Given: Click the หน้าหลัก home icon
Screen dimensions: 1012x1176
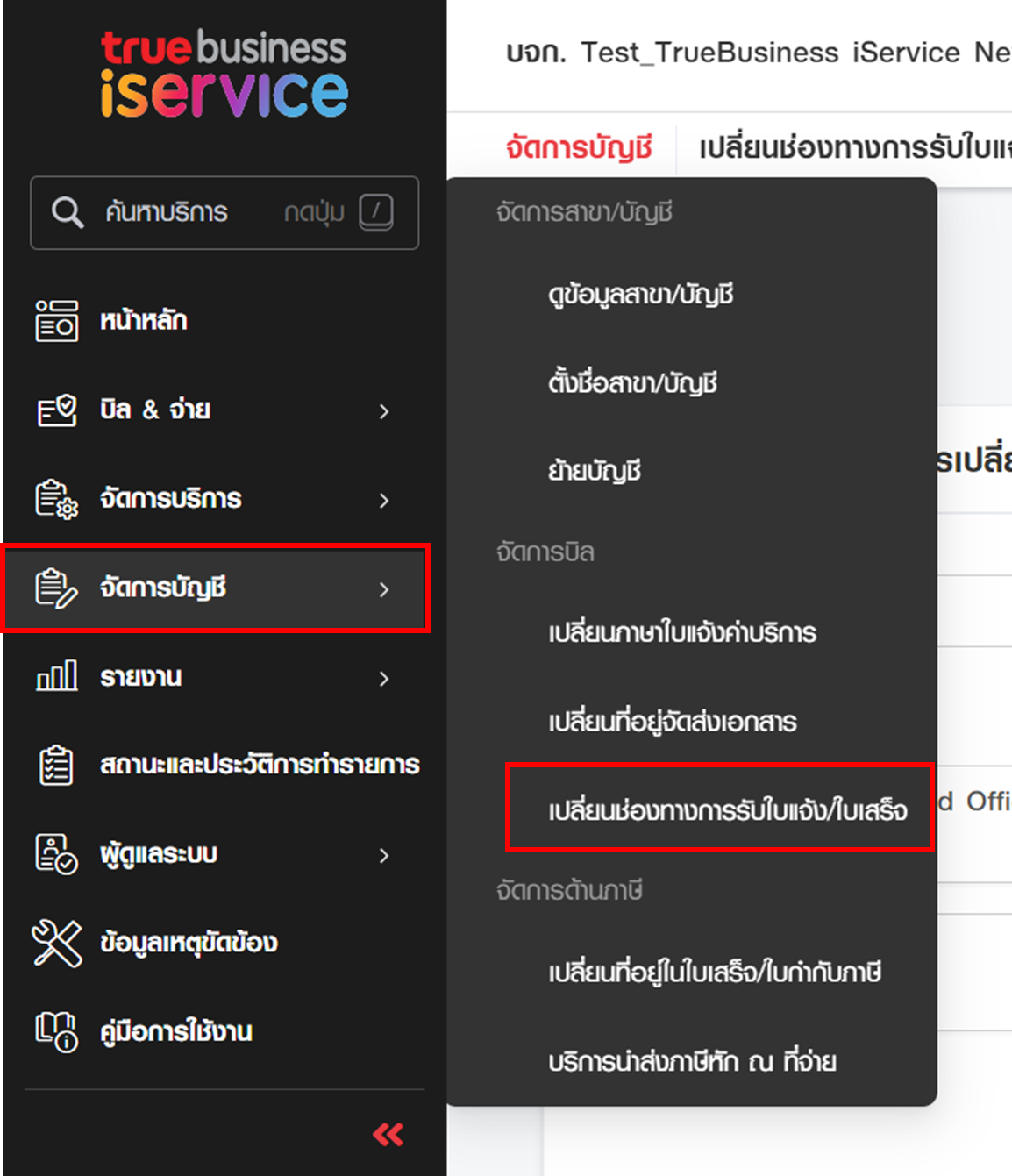Looking at the screenshot, I should (x=57, y=320).
